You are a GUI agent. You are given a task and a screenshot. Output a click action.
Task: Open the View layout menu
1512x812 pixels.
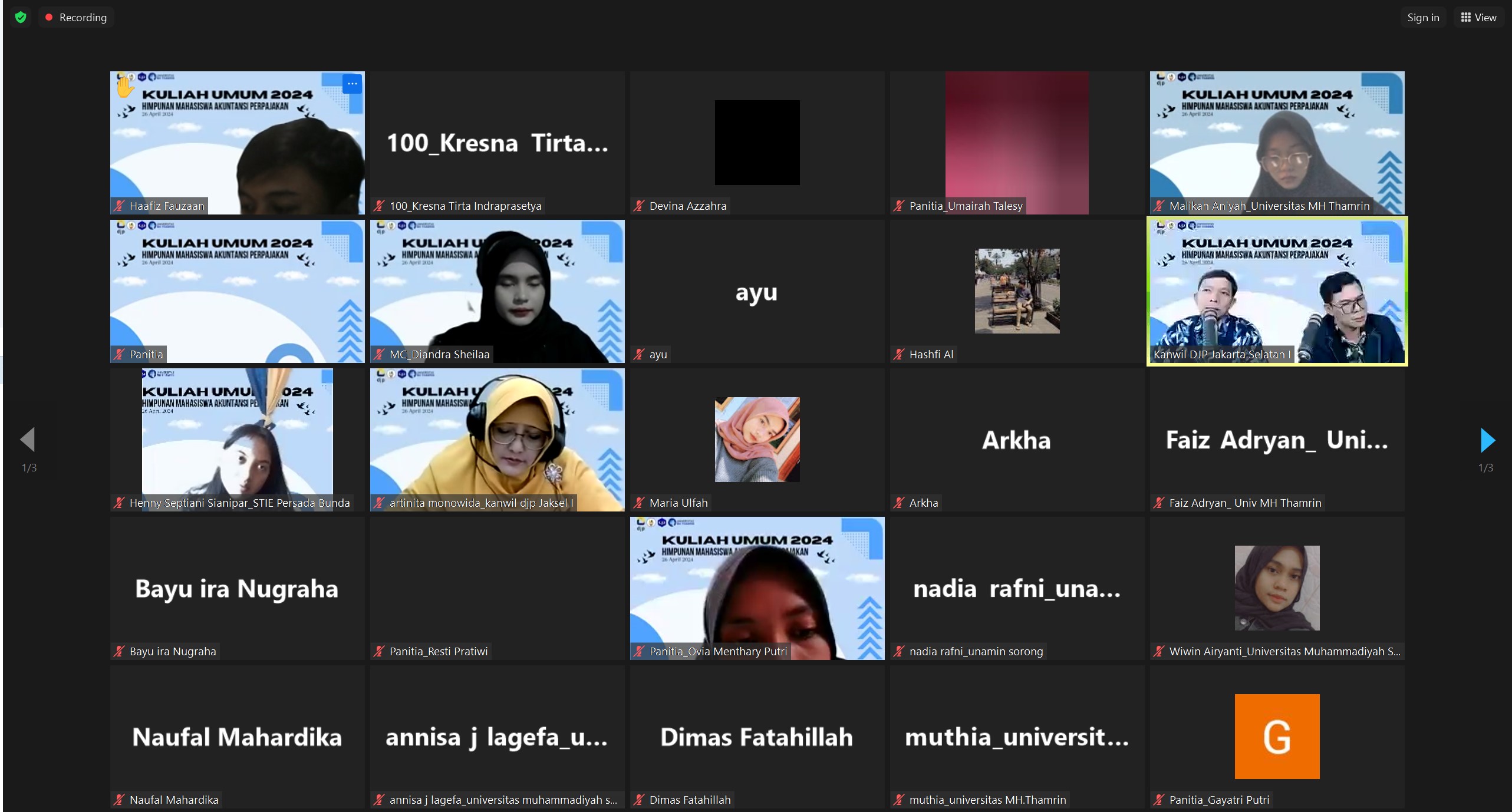pyautogui.click(x=1478, y=18)
